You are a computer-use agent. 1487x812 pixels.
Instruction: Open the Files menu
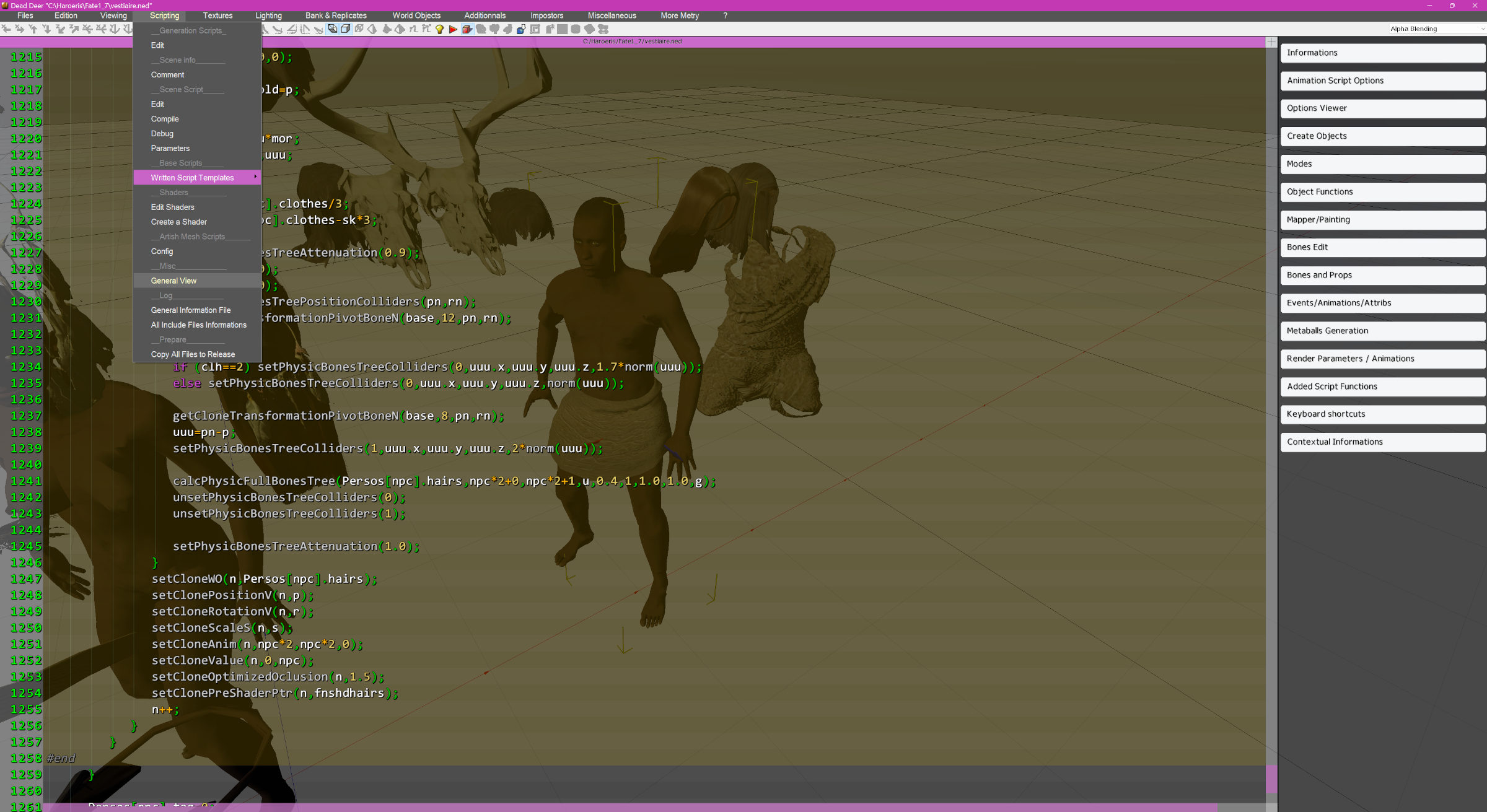[25, 15]
